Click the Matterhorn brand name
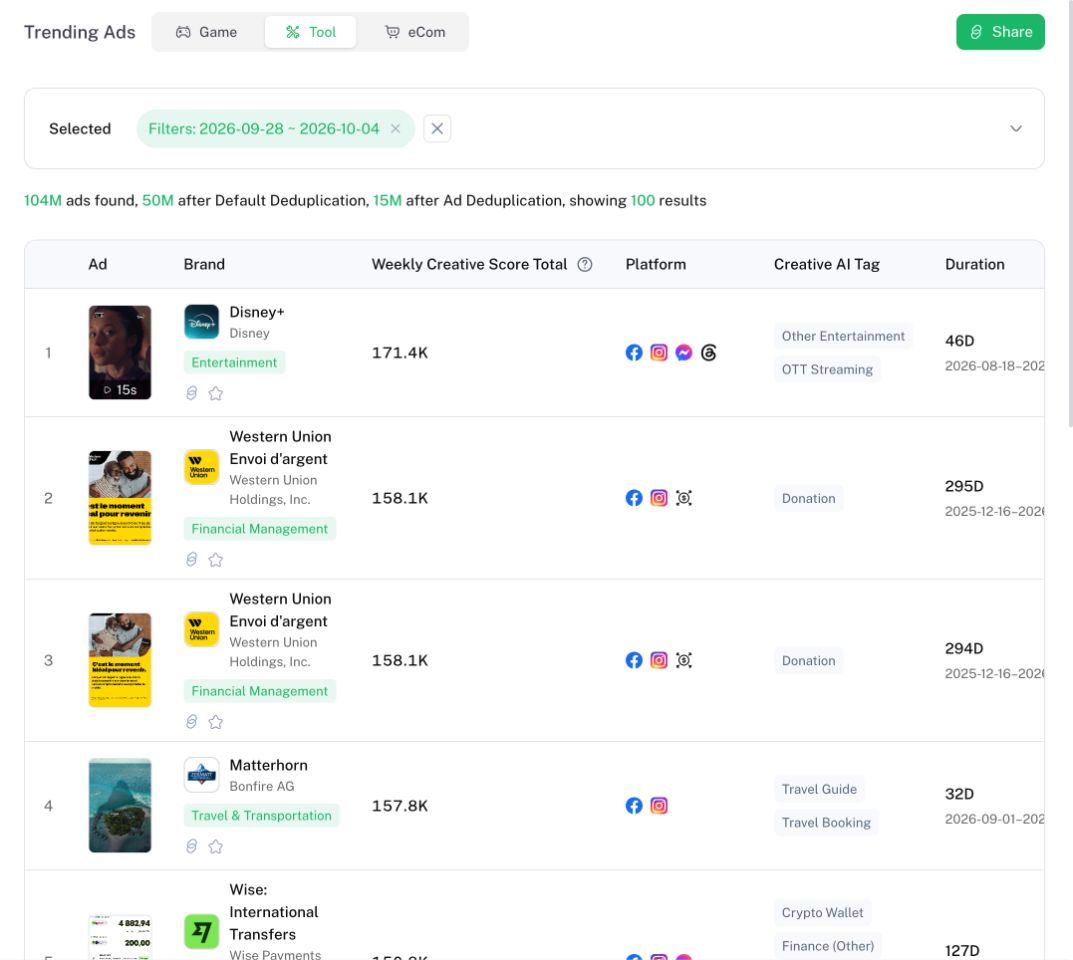1073x960 pixels. point(268,765)
